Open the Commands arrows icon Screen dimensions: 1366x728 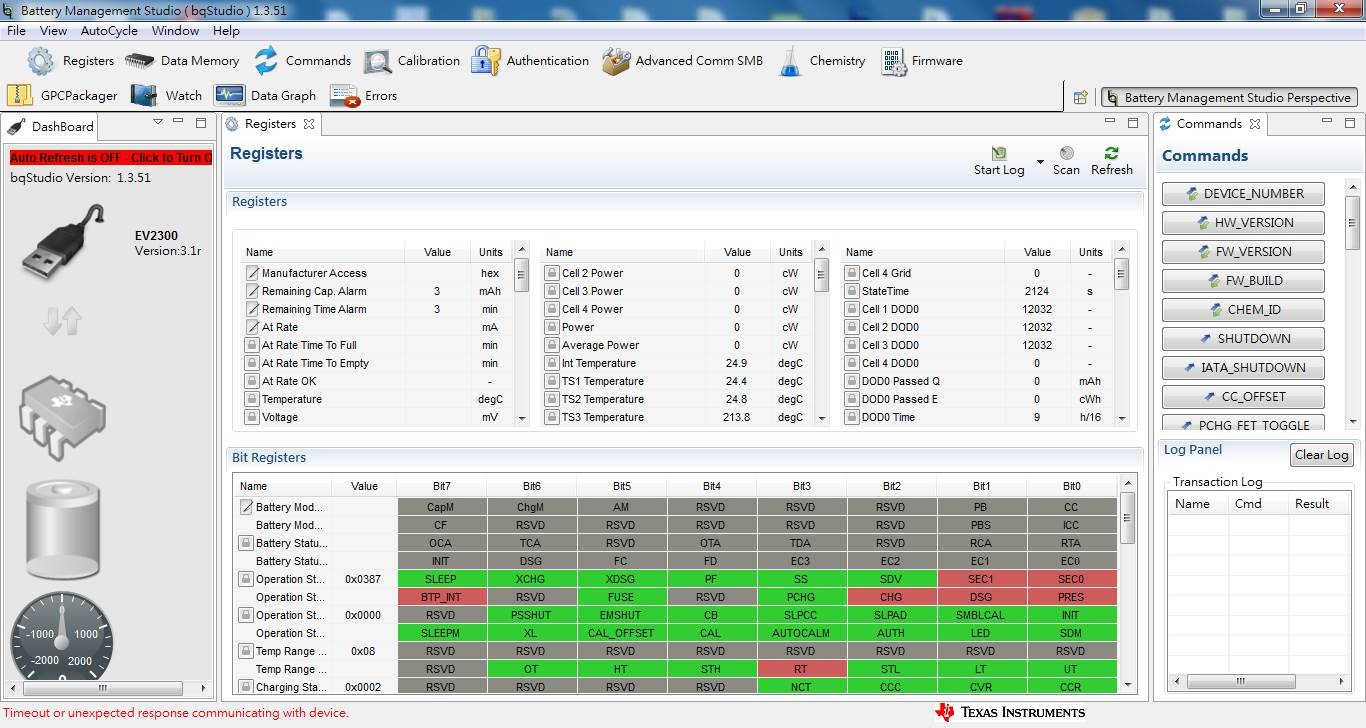(x=266, y=61)
